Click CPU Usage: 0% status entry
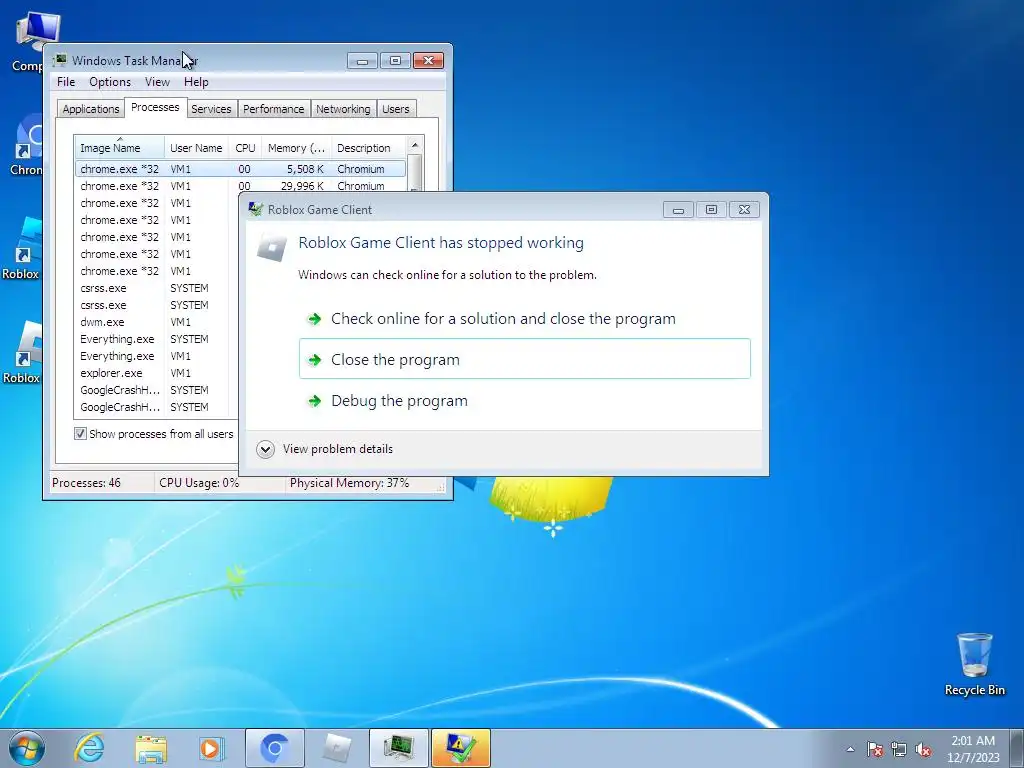The height and width of the screenshot is (768, 1024). point(199,483)
